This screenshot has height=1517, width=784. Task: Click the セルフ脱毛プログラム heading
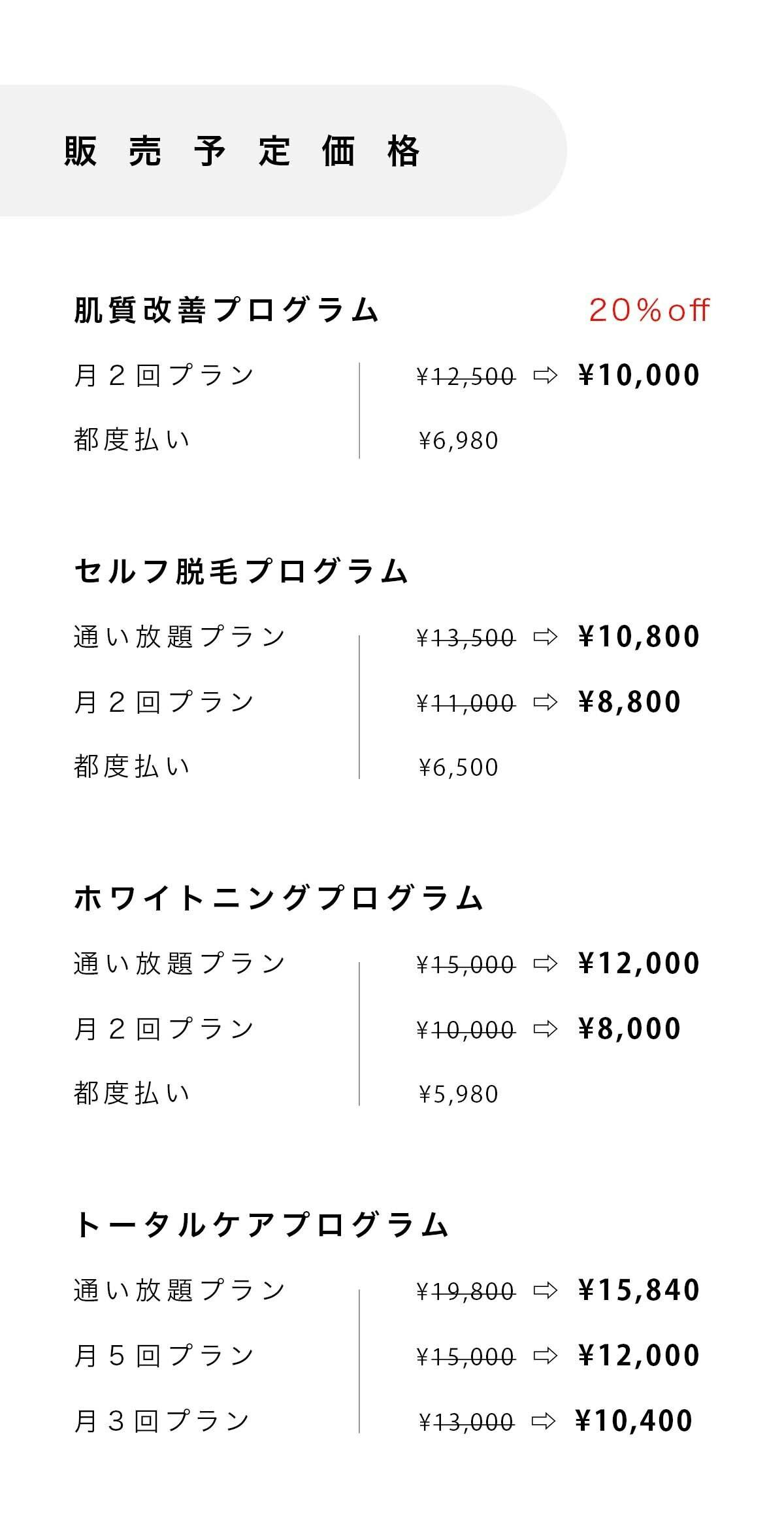pos(241,572)
